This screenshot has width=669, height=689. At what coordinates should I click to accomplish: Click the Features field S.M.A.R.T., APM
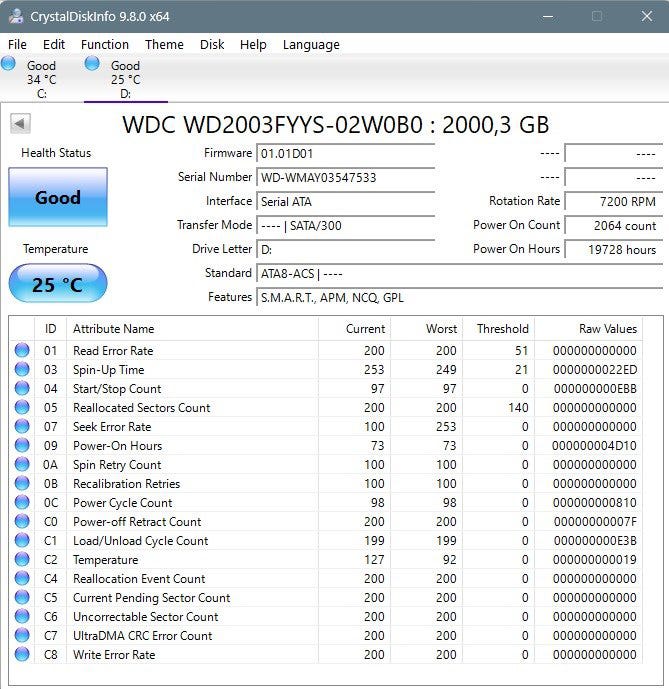coord(459,297)
